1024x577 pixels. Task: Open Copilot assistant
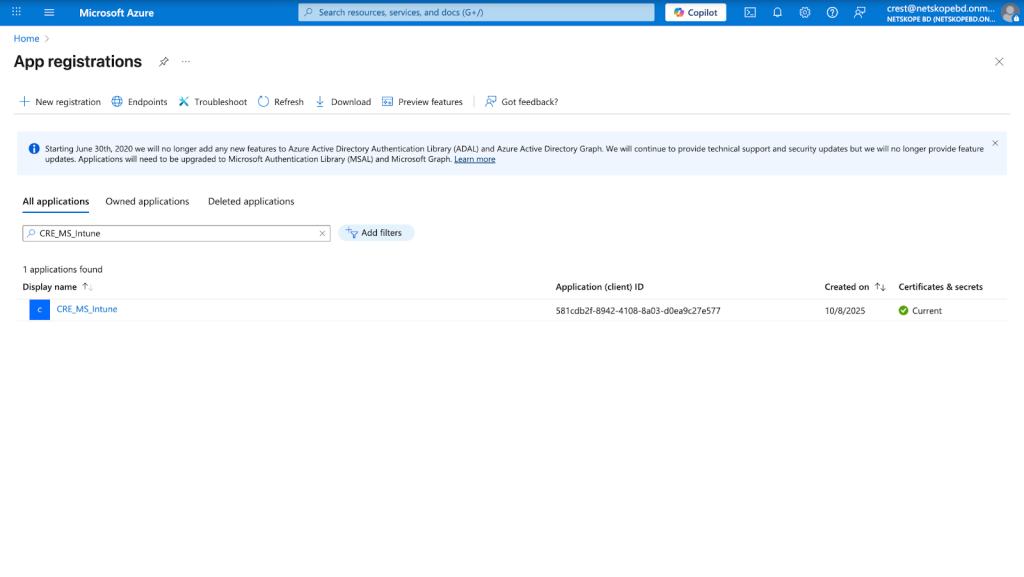pos(696,12)
